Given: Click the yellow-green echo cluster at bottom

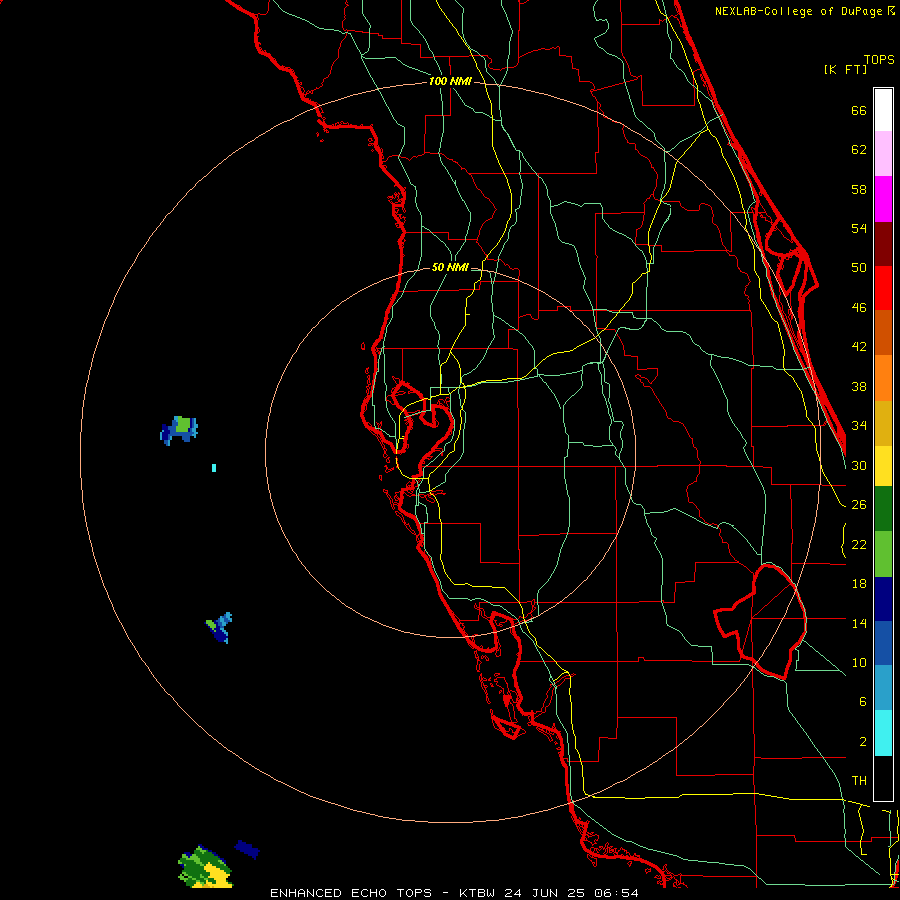Looking at the screenshot, I should (x=205, y=867).
